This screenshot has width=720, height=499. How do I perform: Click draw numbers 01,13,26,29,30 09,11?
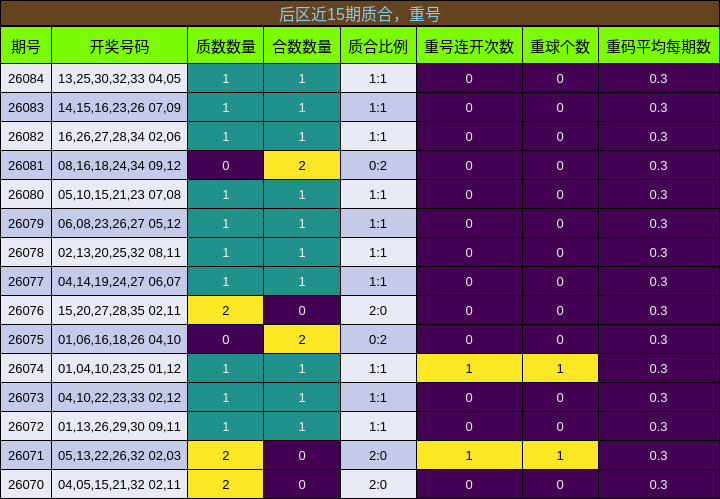(119, 426)
